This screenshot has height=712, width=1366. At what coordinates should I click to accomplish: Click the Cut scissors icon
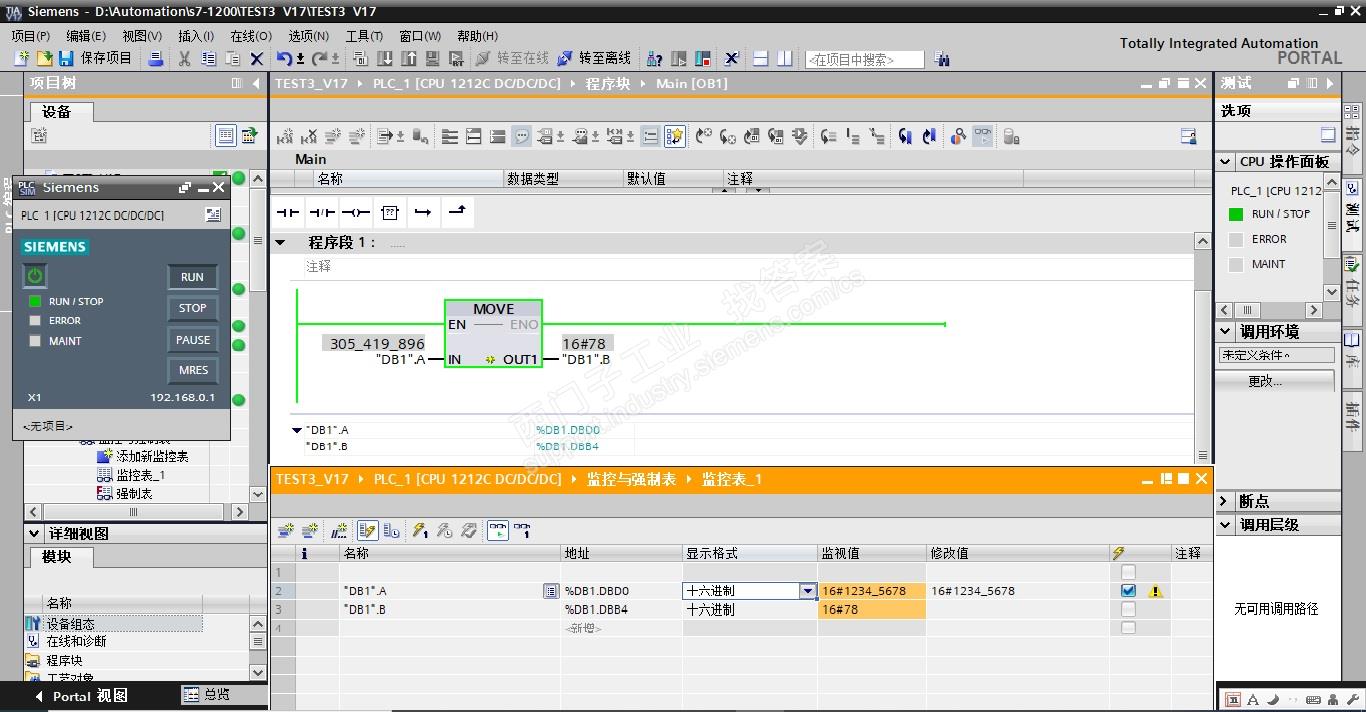point(184,59)
